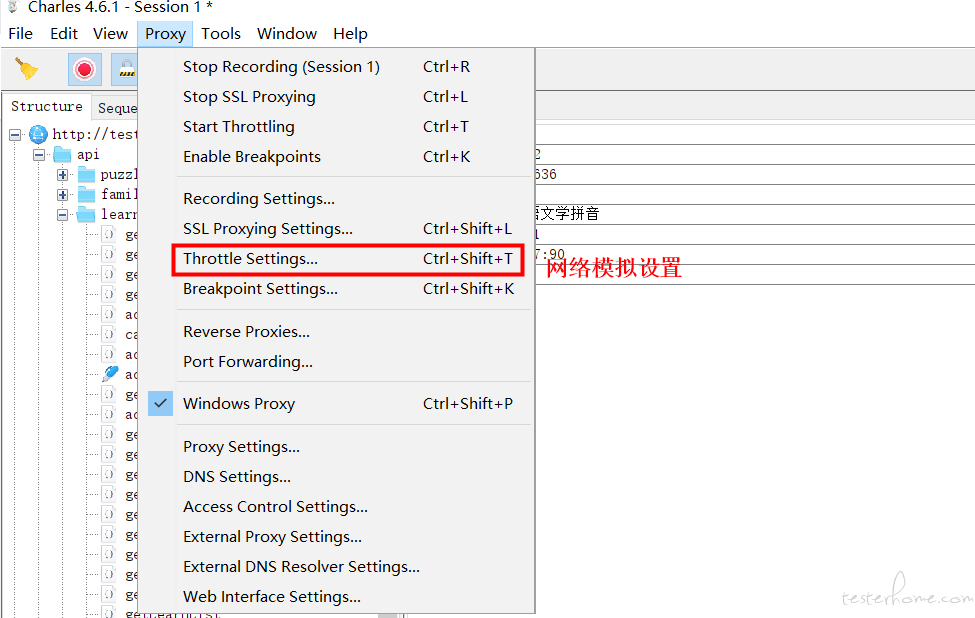Open External Proxy Settings...

pyautogui.click(x=336, y=537)
